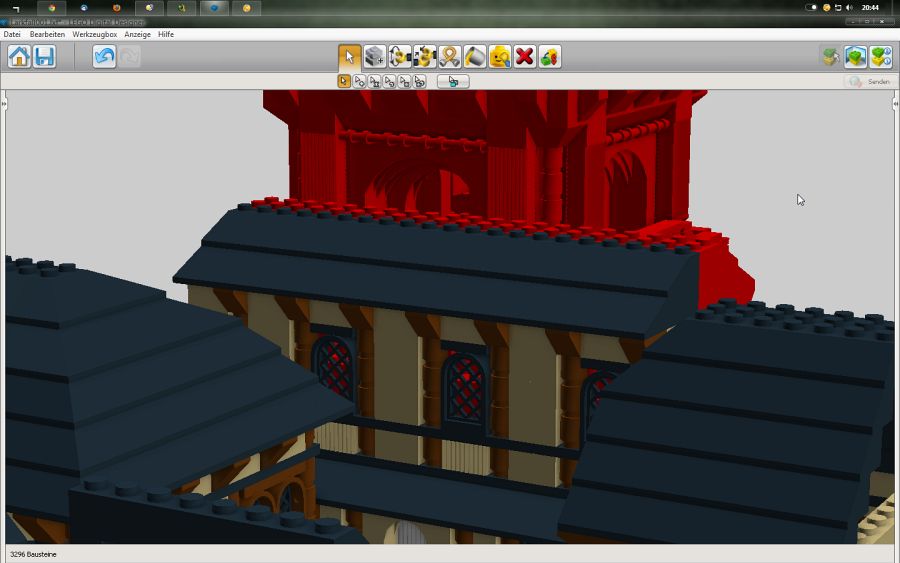Choose the Hinge rotation tool

400,57
